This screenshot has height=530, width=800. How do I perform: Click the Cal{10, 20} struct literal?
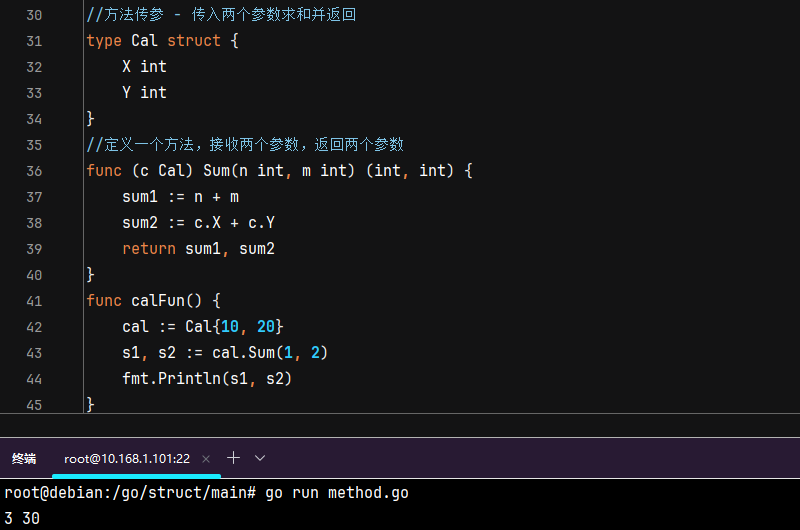click(234, 327)
